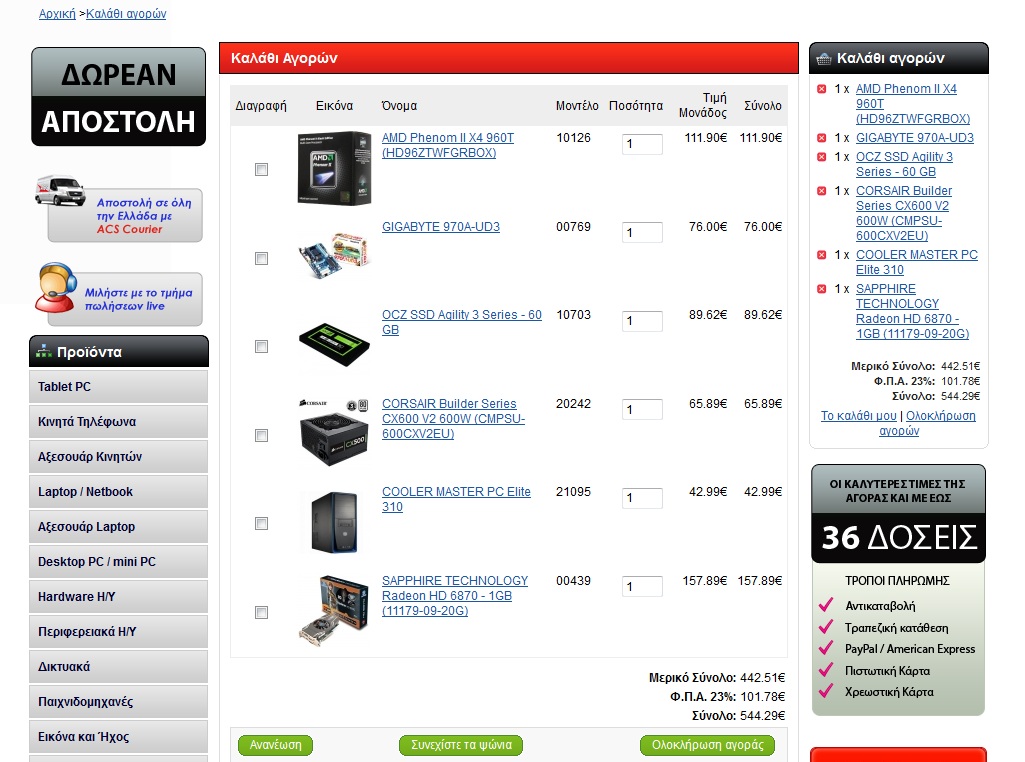The image size is (1025, 762).
Task: Remove OCZ SSD Agility 3 from sidebar cart
Action: point(822,157)
